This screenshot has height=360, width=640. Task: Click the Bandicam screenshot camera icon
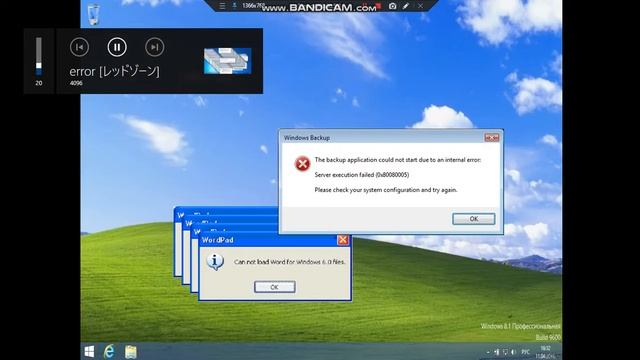[392, 6]
